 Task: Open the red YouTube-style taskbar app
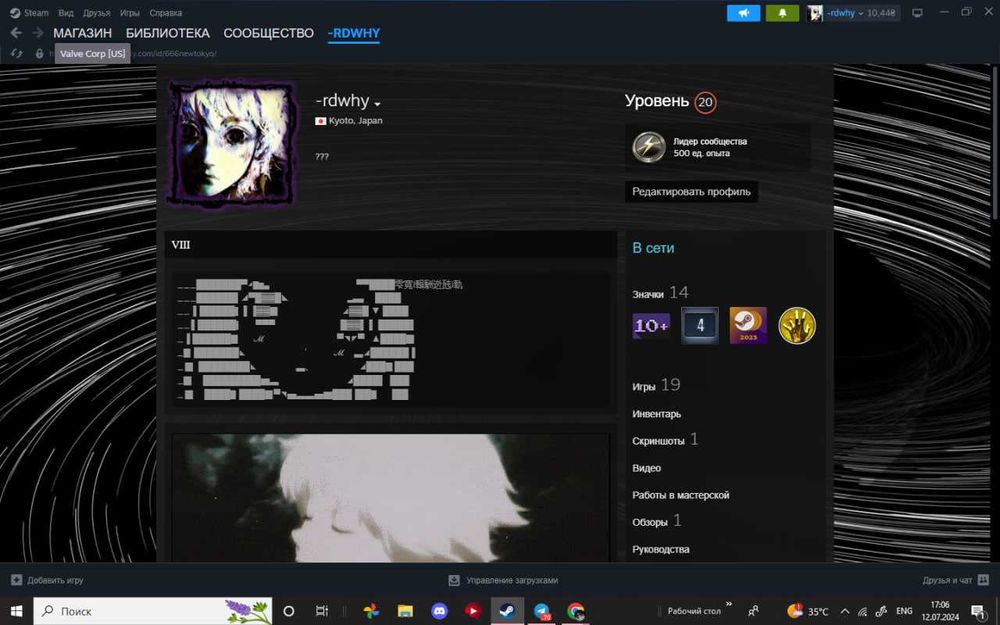(x=473, y=611)
